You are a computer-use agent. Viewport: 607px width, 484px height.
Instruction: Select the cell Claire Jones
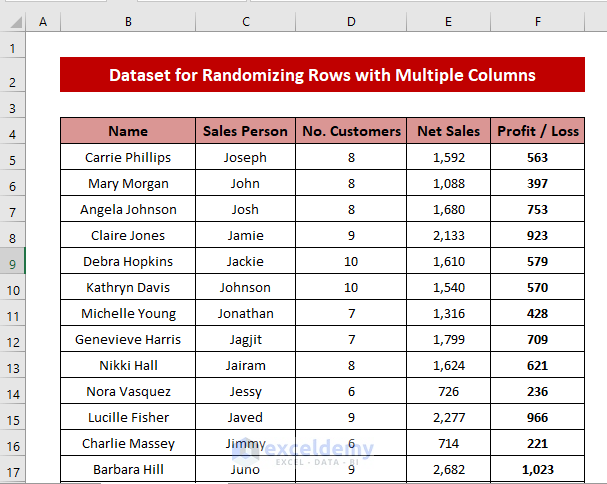coord(128,235)
